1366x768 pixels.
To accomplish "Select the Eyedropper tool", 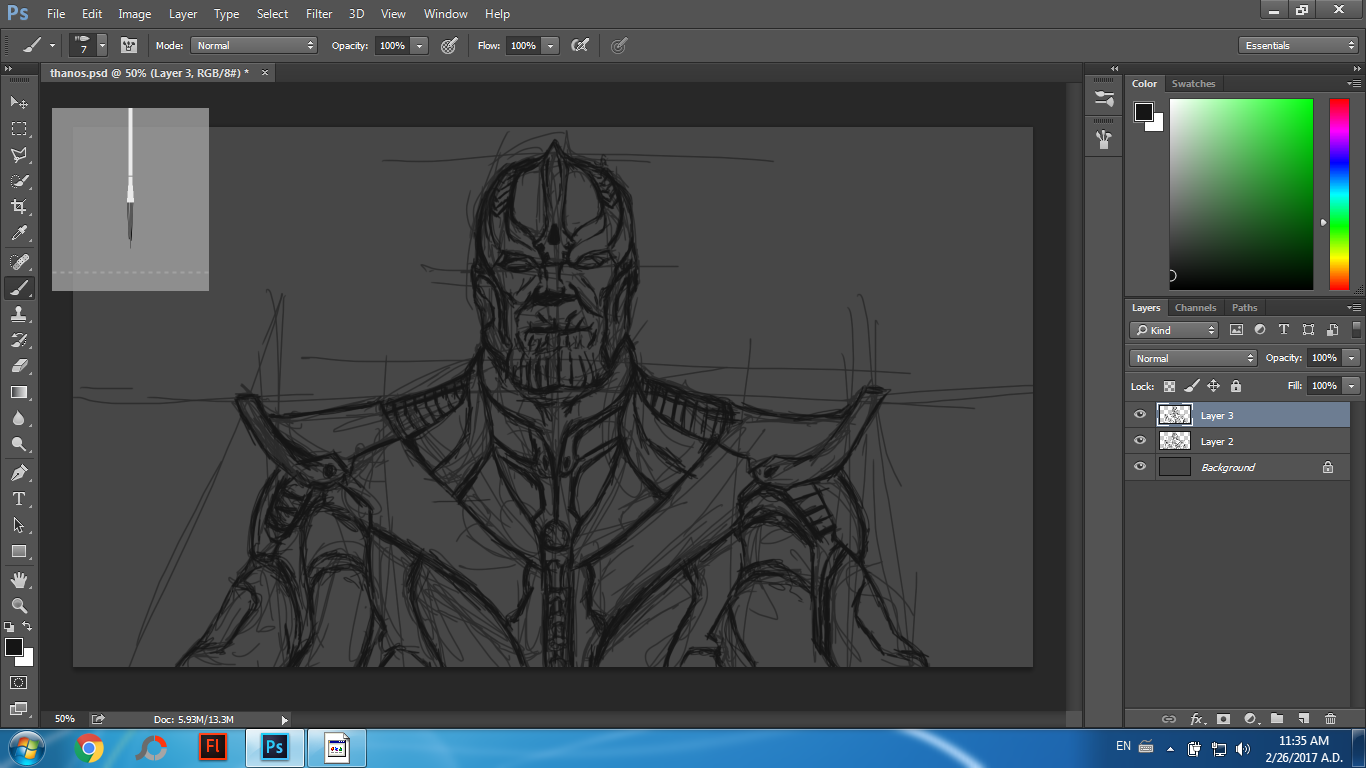I will coord(19,234).
